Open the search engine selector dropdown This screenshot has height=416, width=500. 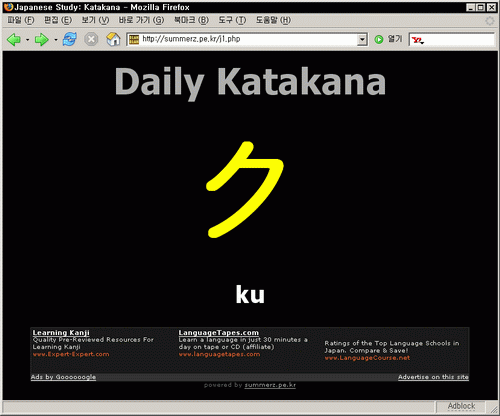(x=417, y=40)
